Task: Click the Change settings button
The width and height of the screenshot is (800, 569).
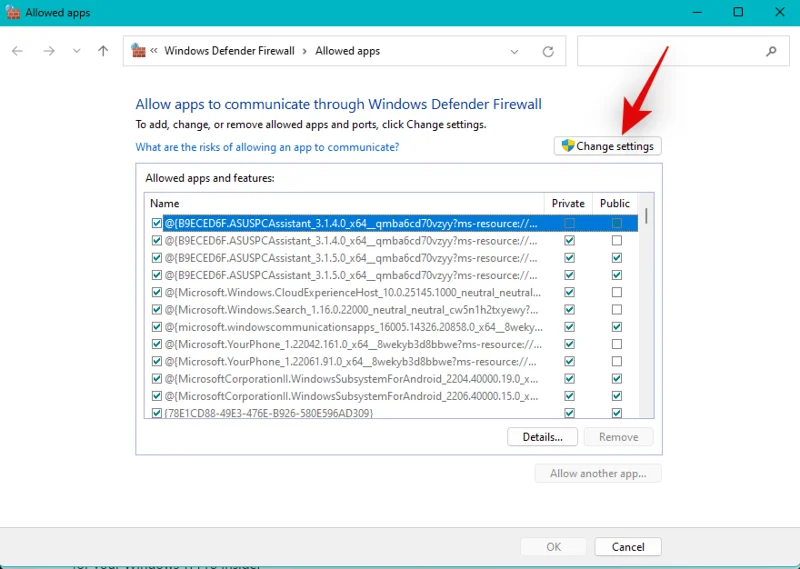Action: point(607,146)
